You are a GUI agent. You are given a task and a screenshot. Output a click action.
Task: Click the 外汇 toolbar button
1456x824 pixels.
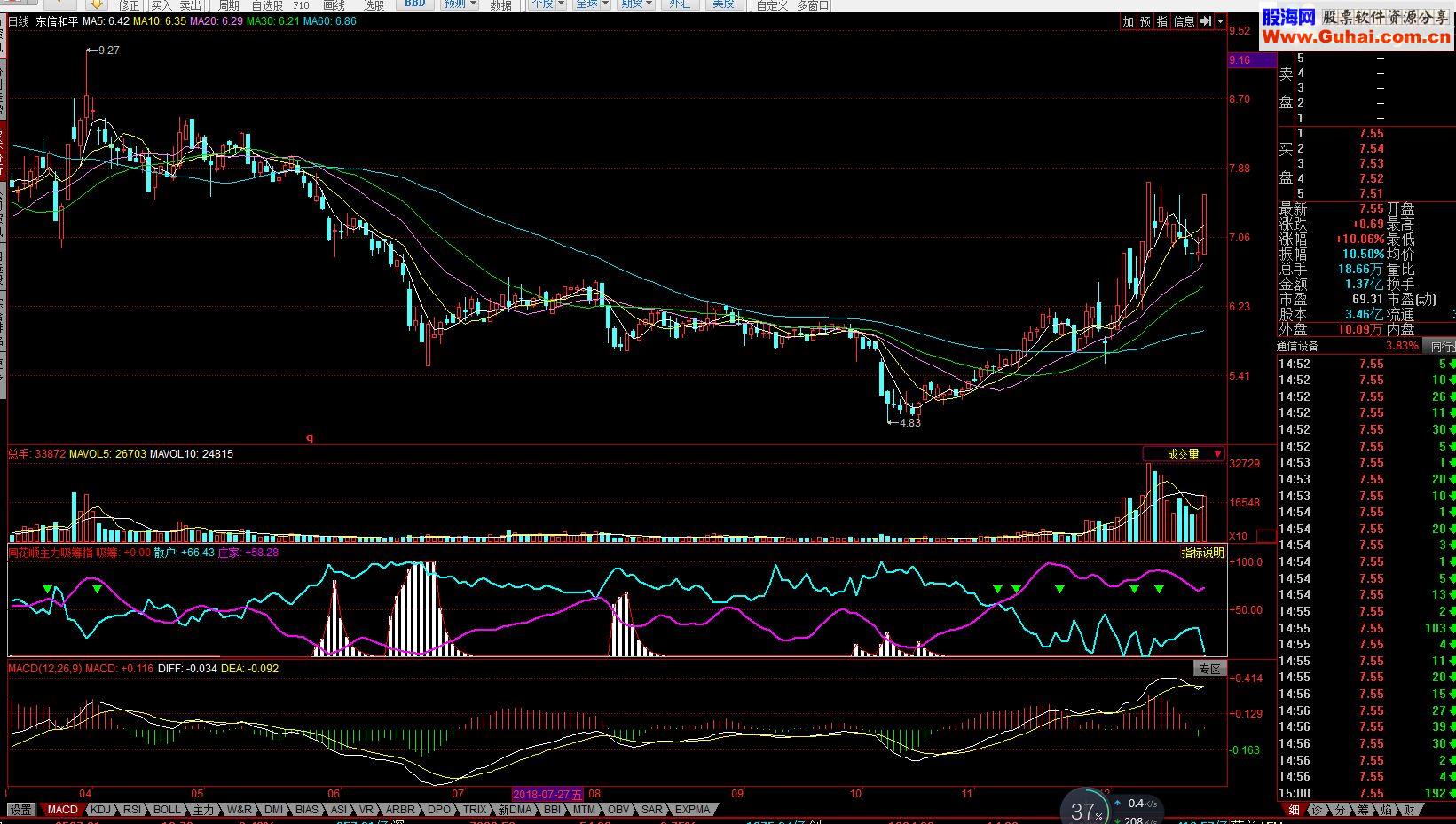point(679,4)
